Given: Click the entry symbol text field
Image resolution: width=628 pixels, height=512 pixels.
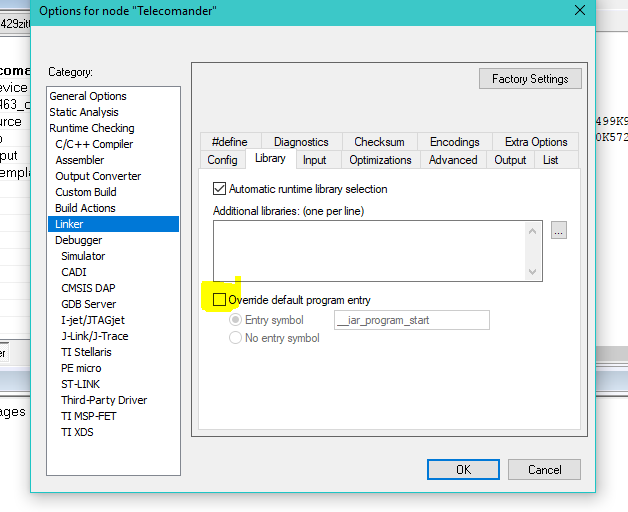Looking at the screenshot, I should 412,320.
